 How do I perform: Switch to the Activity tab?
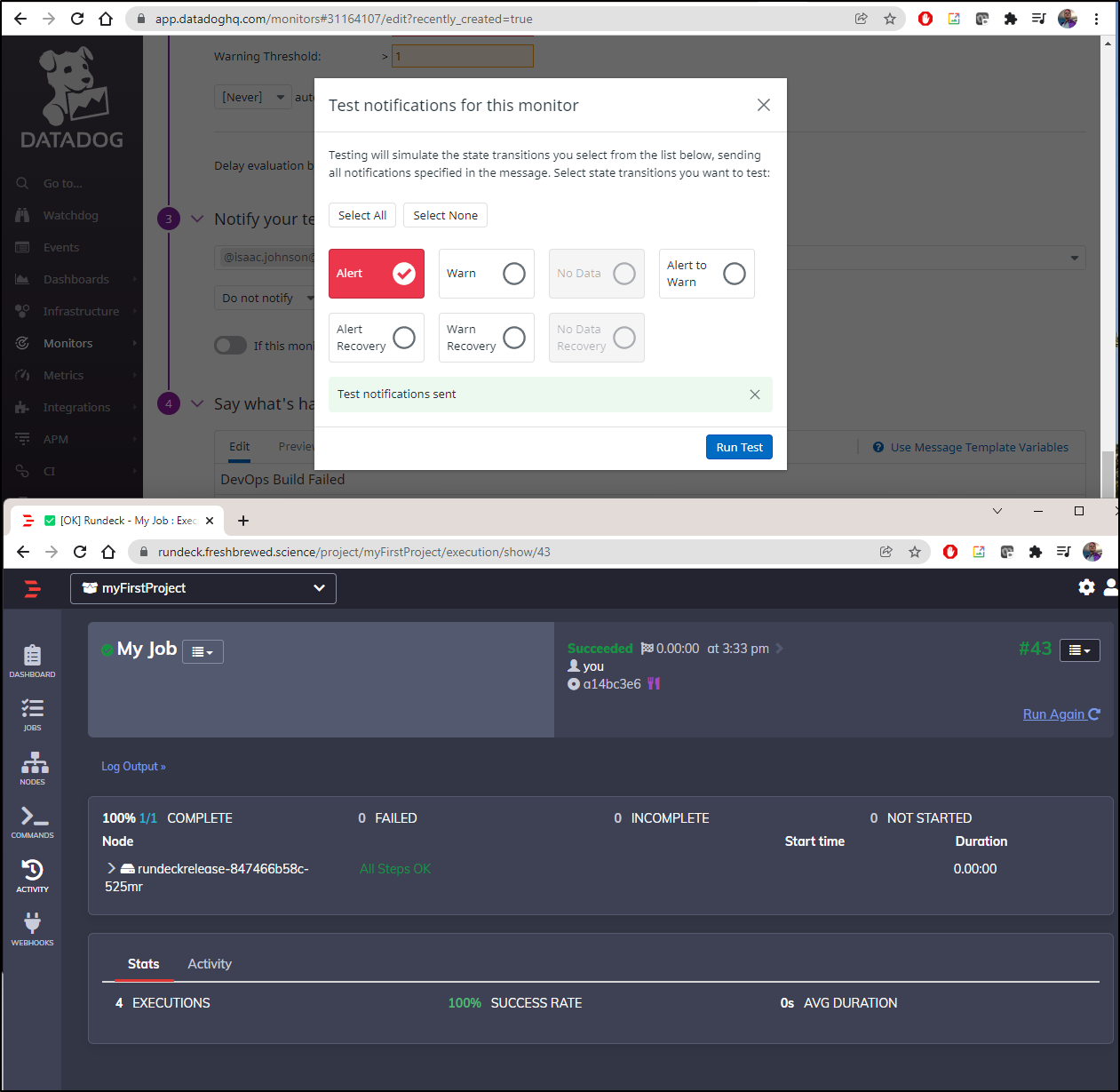pyautogui.click(x=210, y=964)
